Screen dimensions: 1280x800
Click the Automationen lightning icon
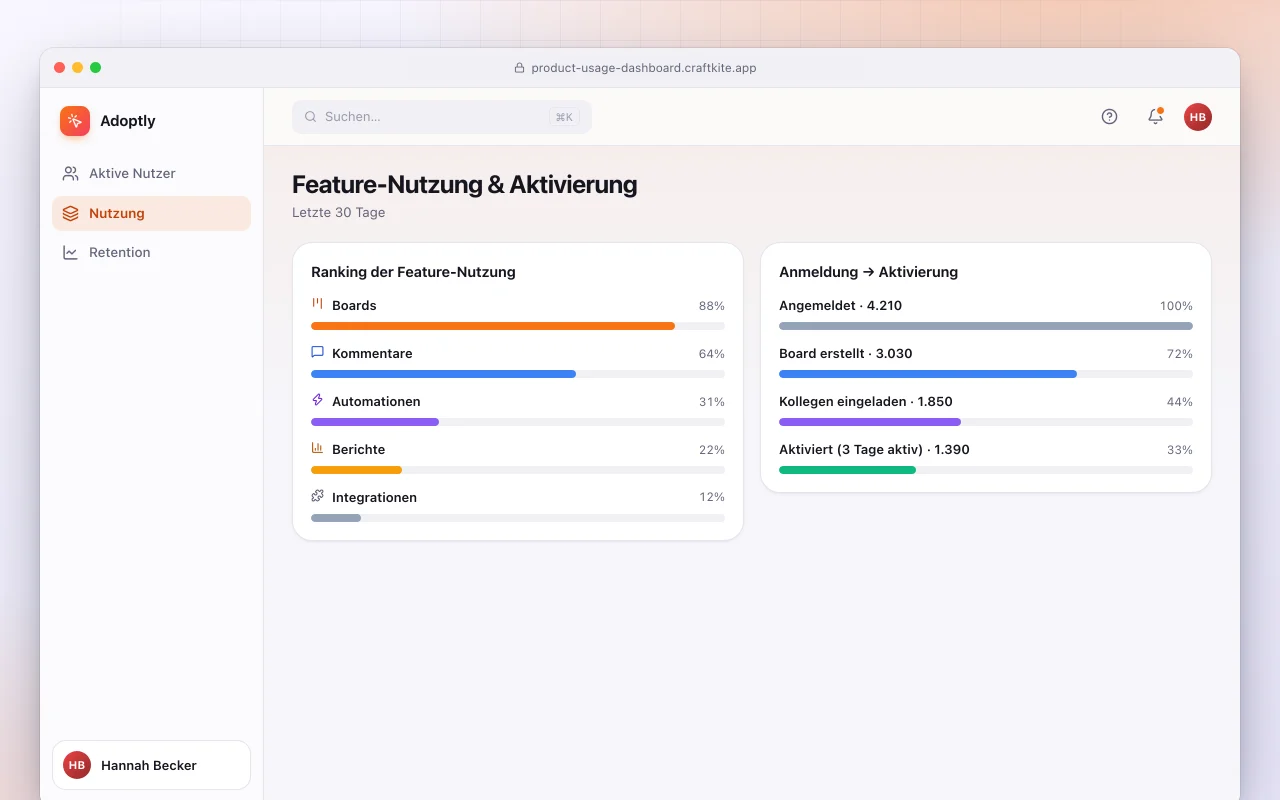317,400
